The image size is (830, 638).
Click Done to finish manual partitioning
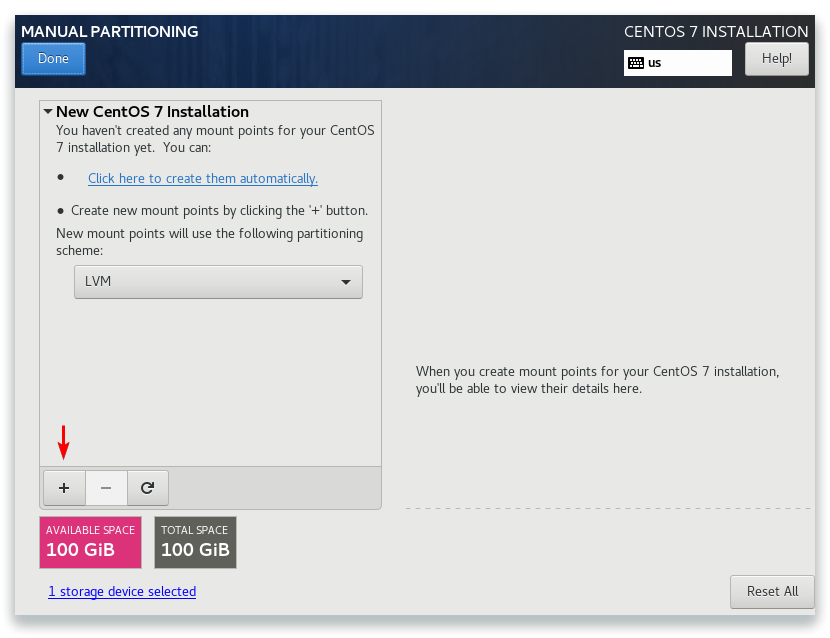point(53,59)
